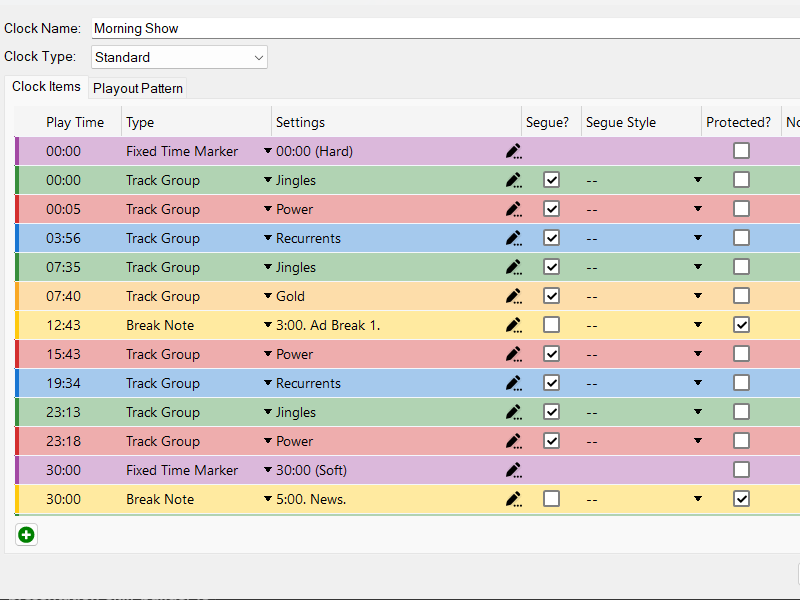The height and width of the screenshot is (600, 800).
Task: Click the '23:18' play time cell
Action: coord(63,441)
